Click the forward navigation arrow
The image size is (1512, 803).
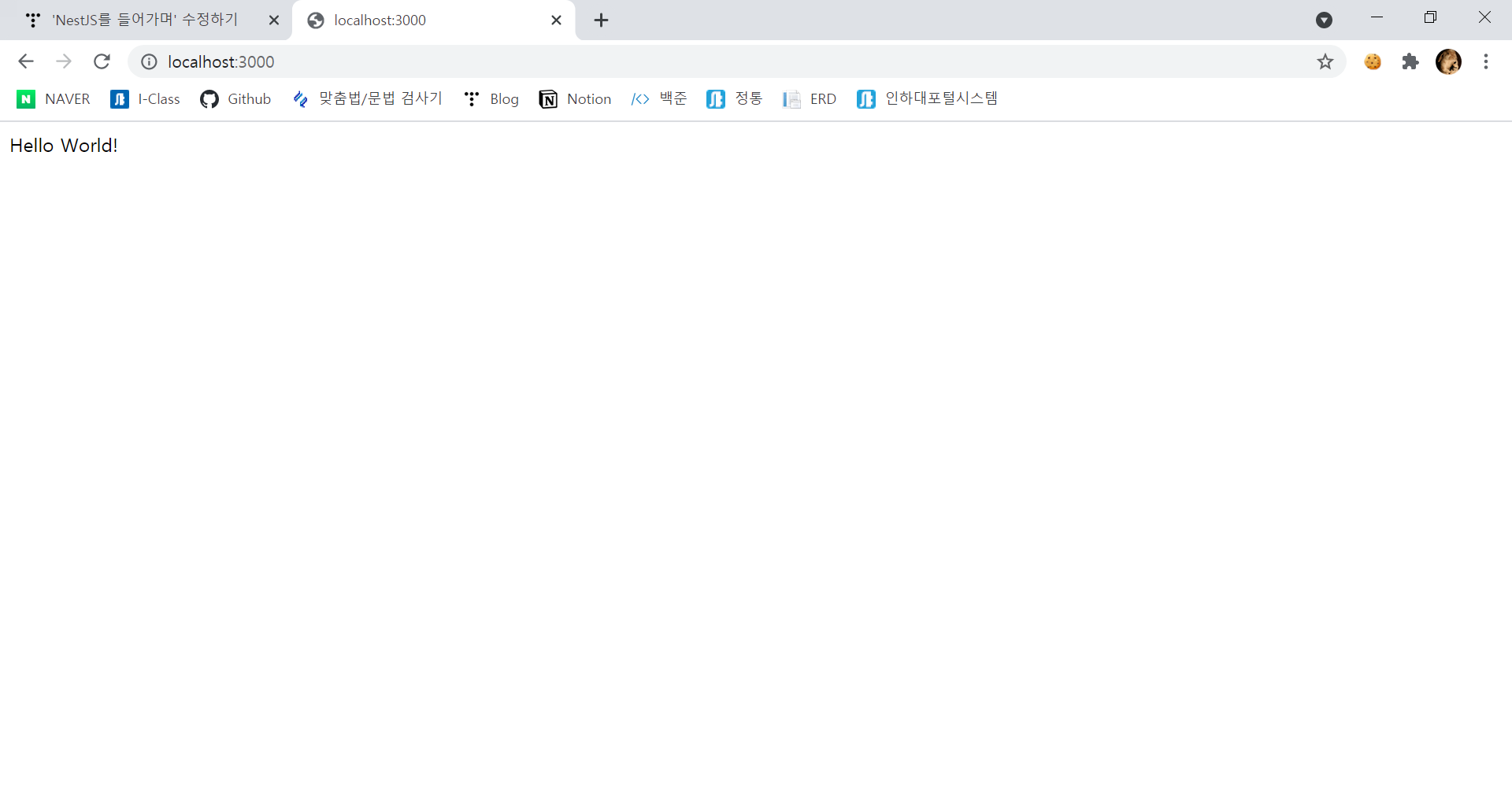64,61
